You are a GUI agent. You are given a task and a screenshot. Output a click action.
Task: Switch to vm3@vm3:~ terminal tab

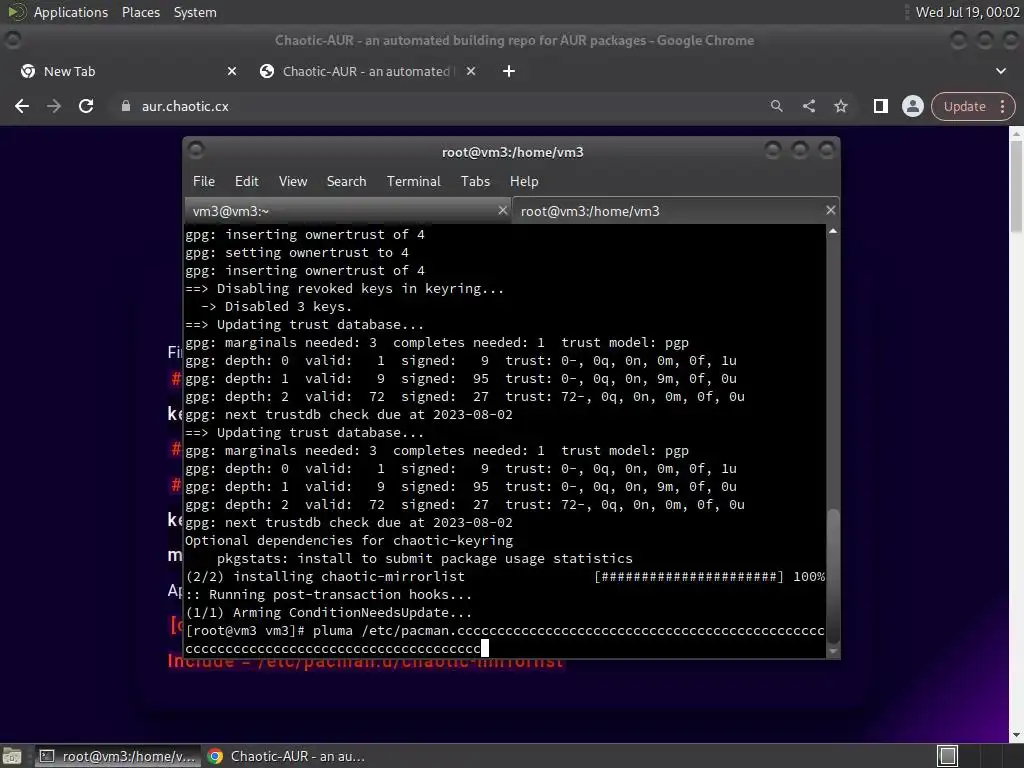pos(347,211)
